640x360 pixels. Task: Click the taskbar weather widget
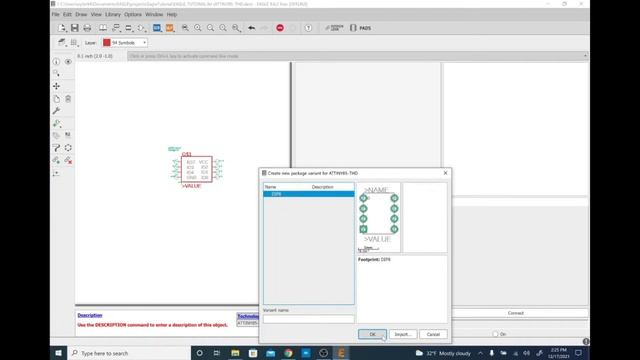coord(443,353)
